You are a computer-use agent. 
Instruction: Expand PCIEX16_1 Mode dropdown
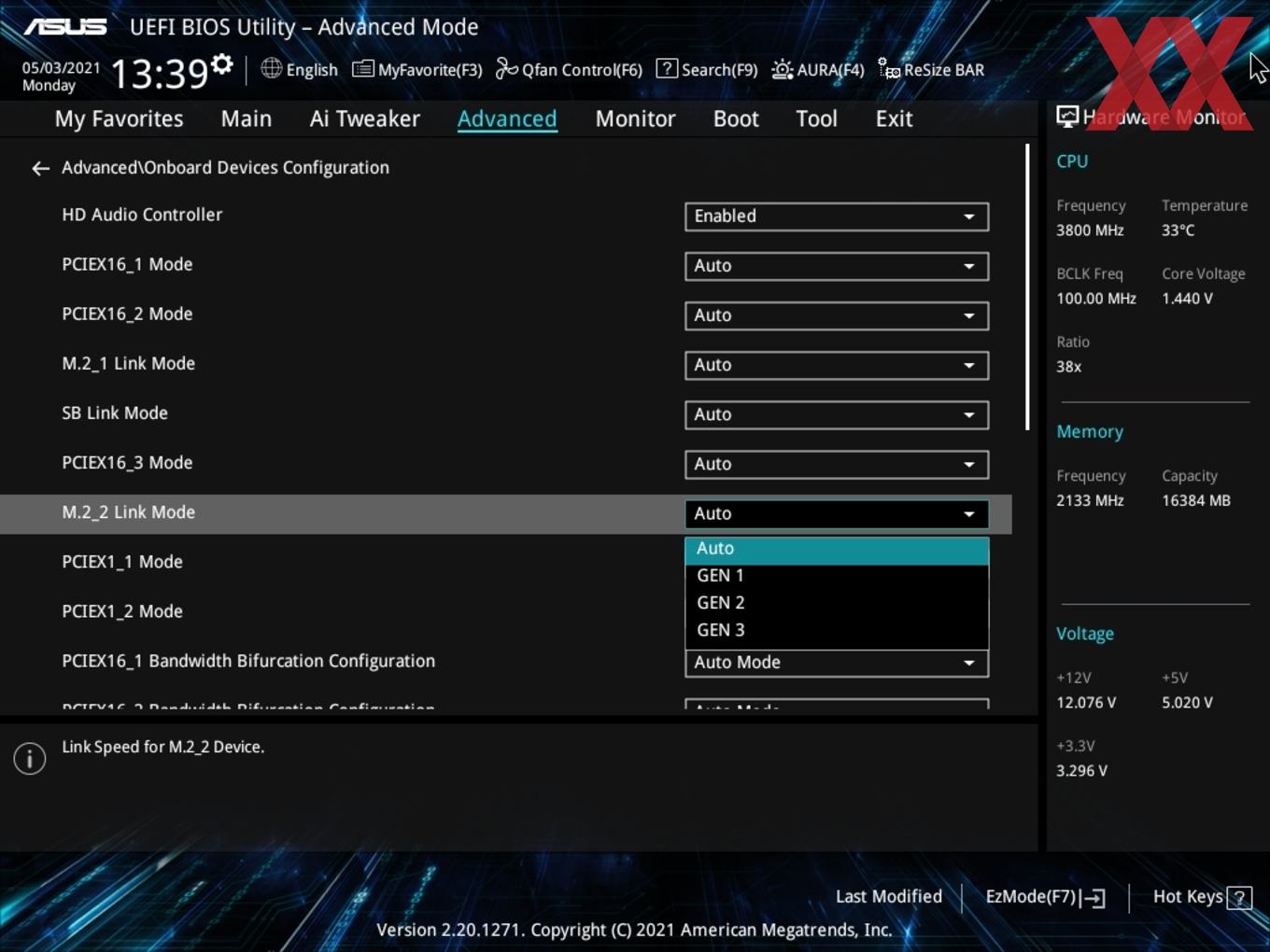coord(837,266)
